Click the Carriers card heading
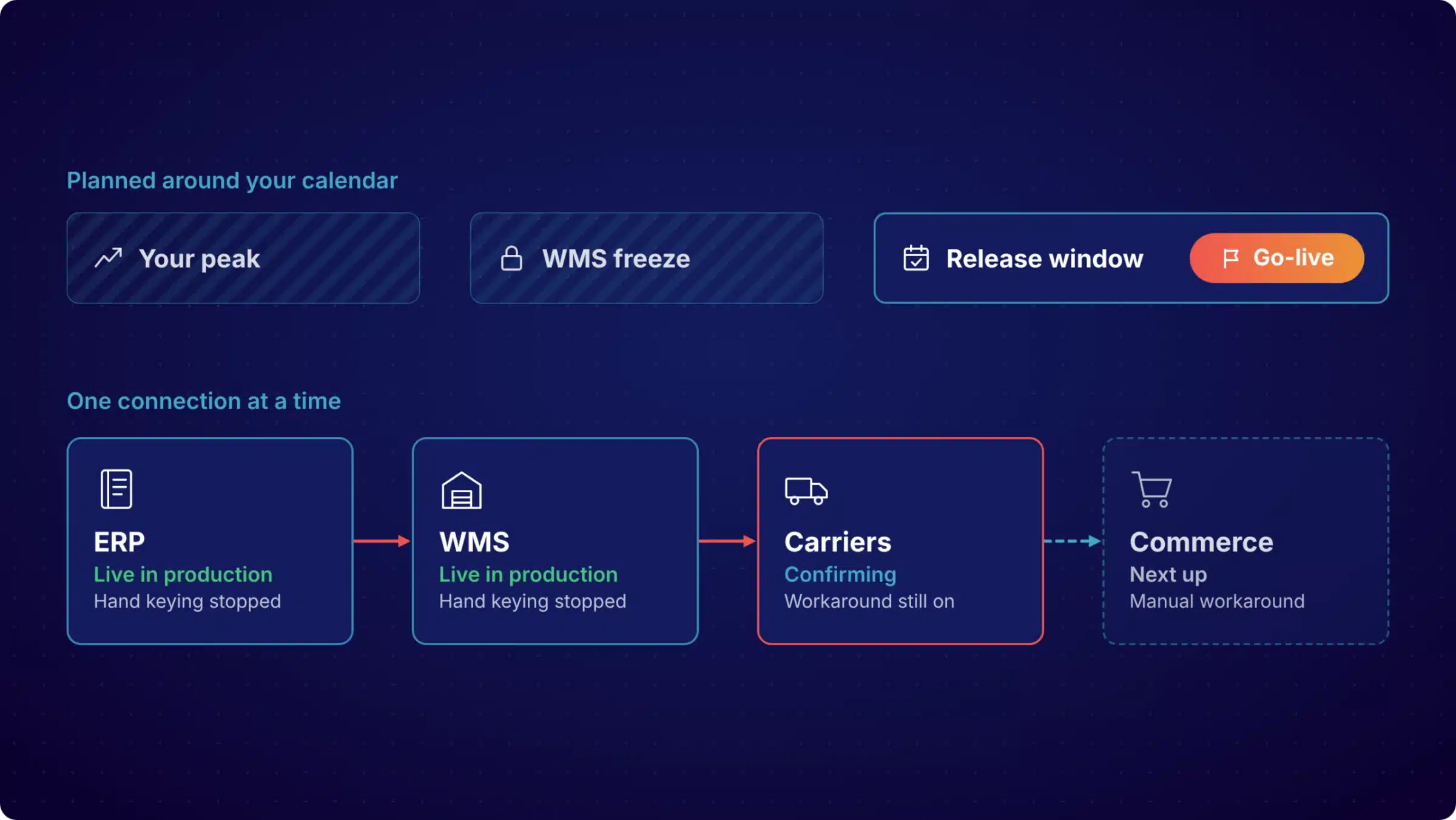Screen dimensions: 1456x820 pos(838,542)
